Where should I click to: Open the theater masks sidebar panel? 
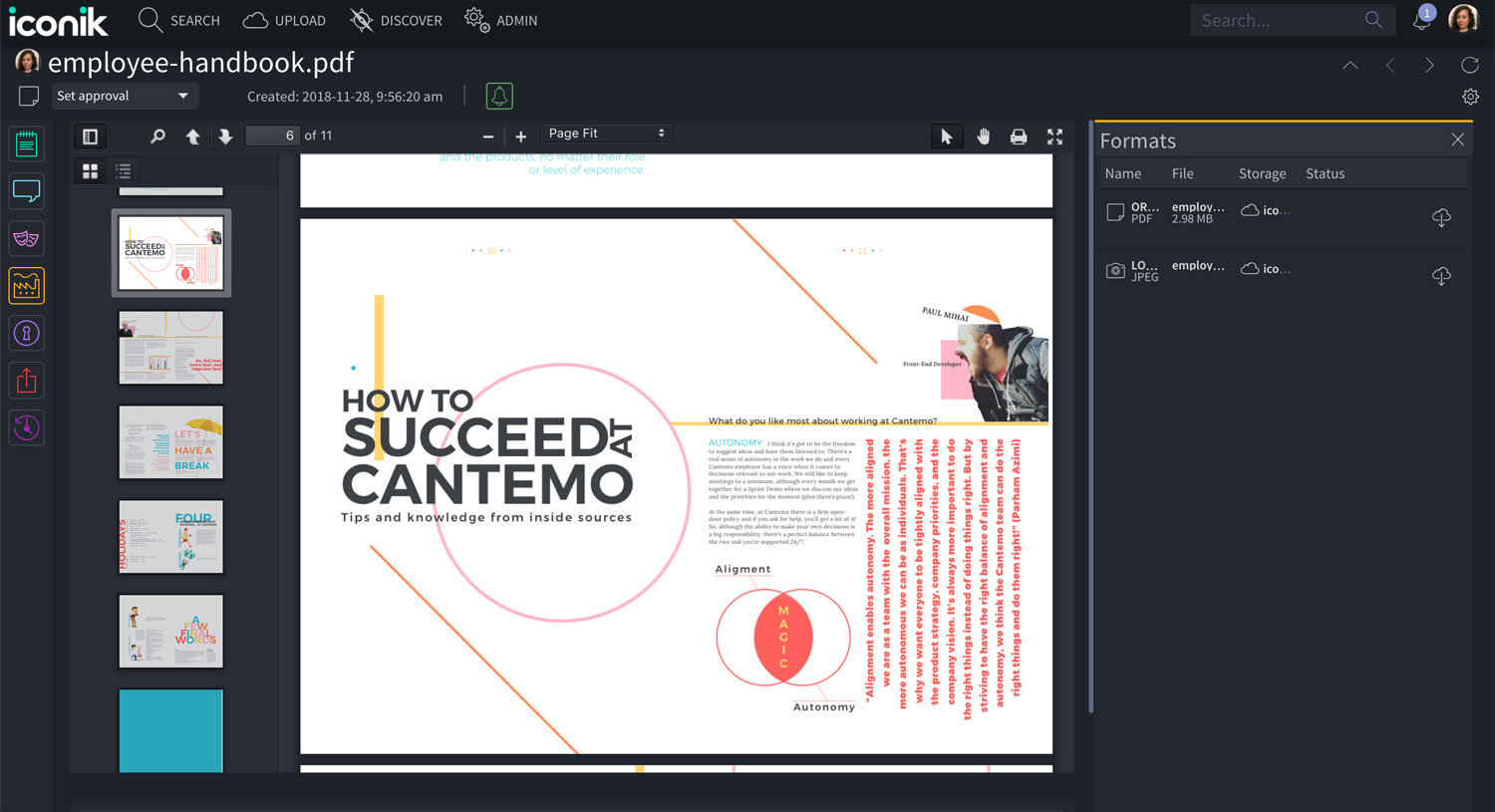[x=27, y=239]
